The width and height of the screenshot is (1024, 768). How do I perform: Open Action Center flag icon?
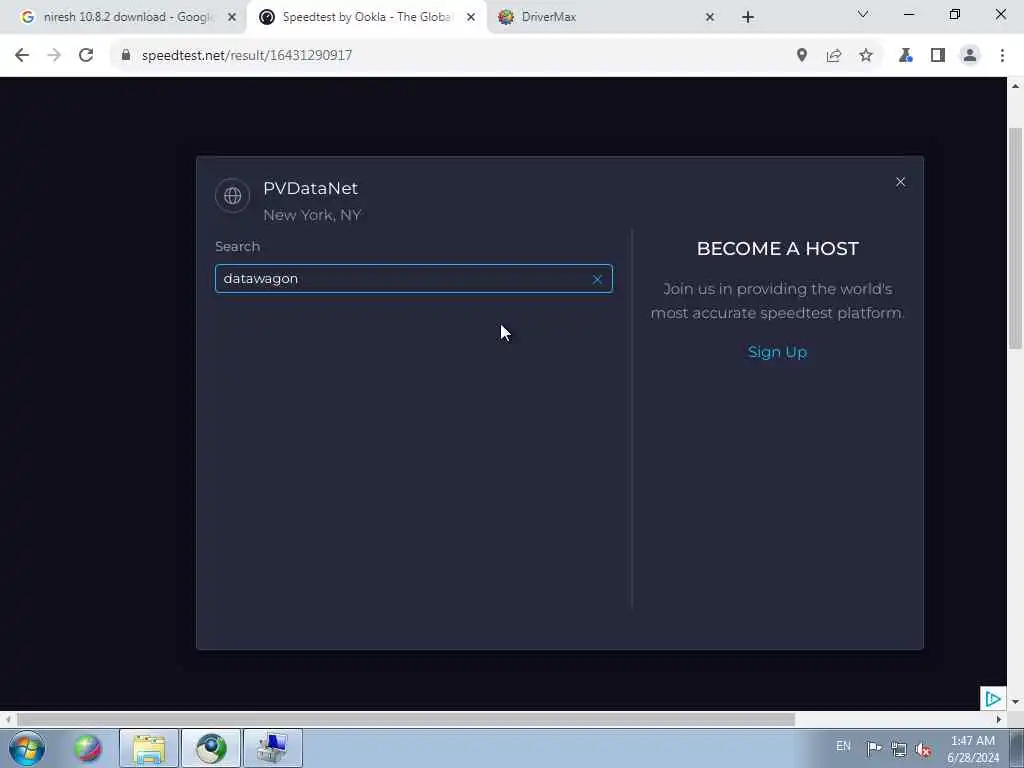tap(874, 748)
